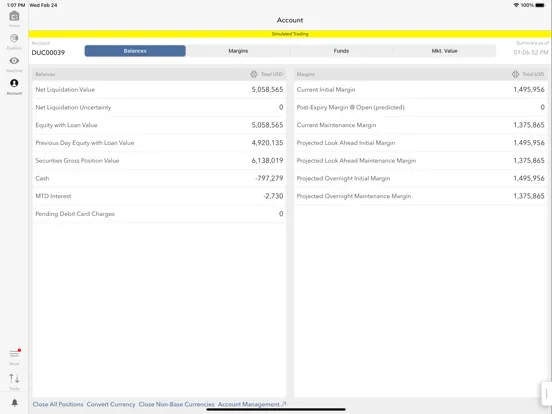
Task: Open the More menu icon
Action: [14, 353]
